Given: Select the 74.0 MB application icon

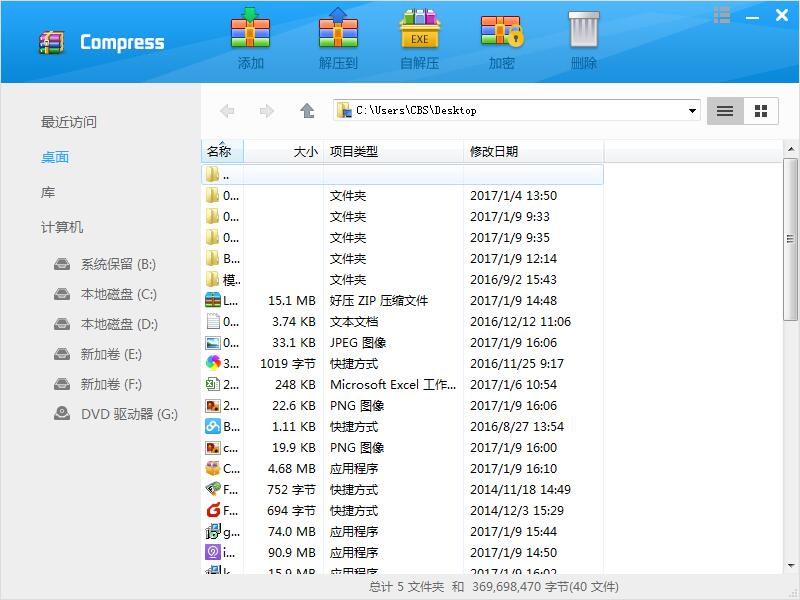Looking at the screenshot, I should tap(213, 531).
